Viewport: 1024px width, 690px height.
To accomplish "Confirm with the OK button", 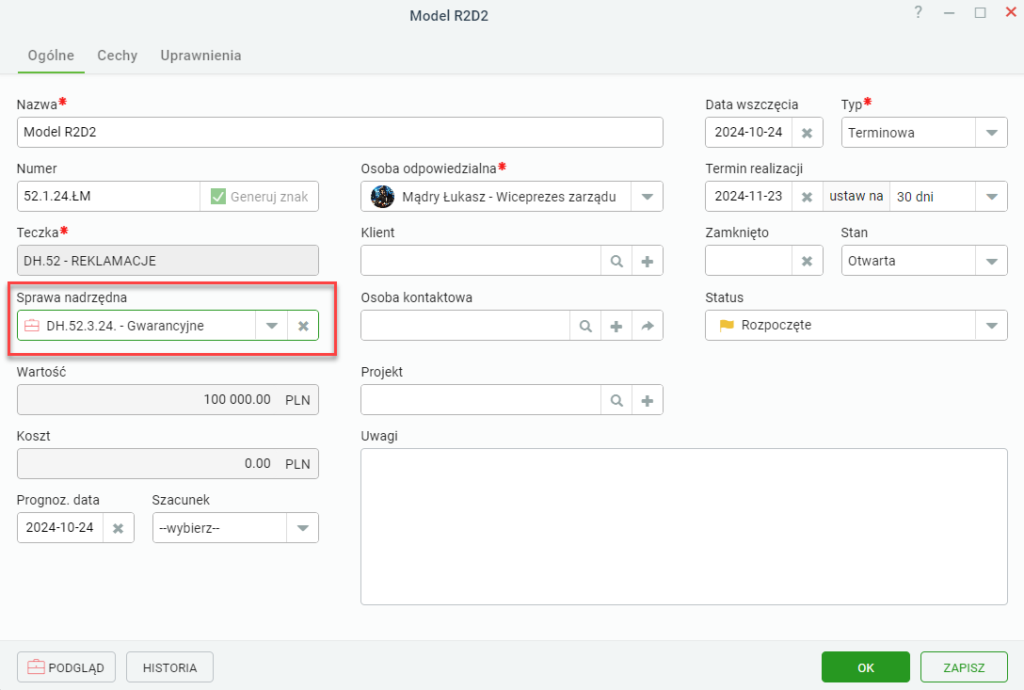I will pos(865,667).
